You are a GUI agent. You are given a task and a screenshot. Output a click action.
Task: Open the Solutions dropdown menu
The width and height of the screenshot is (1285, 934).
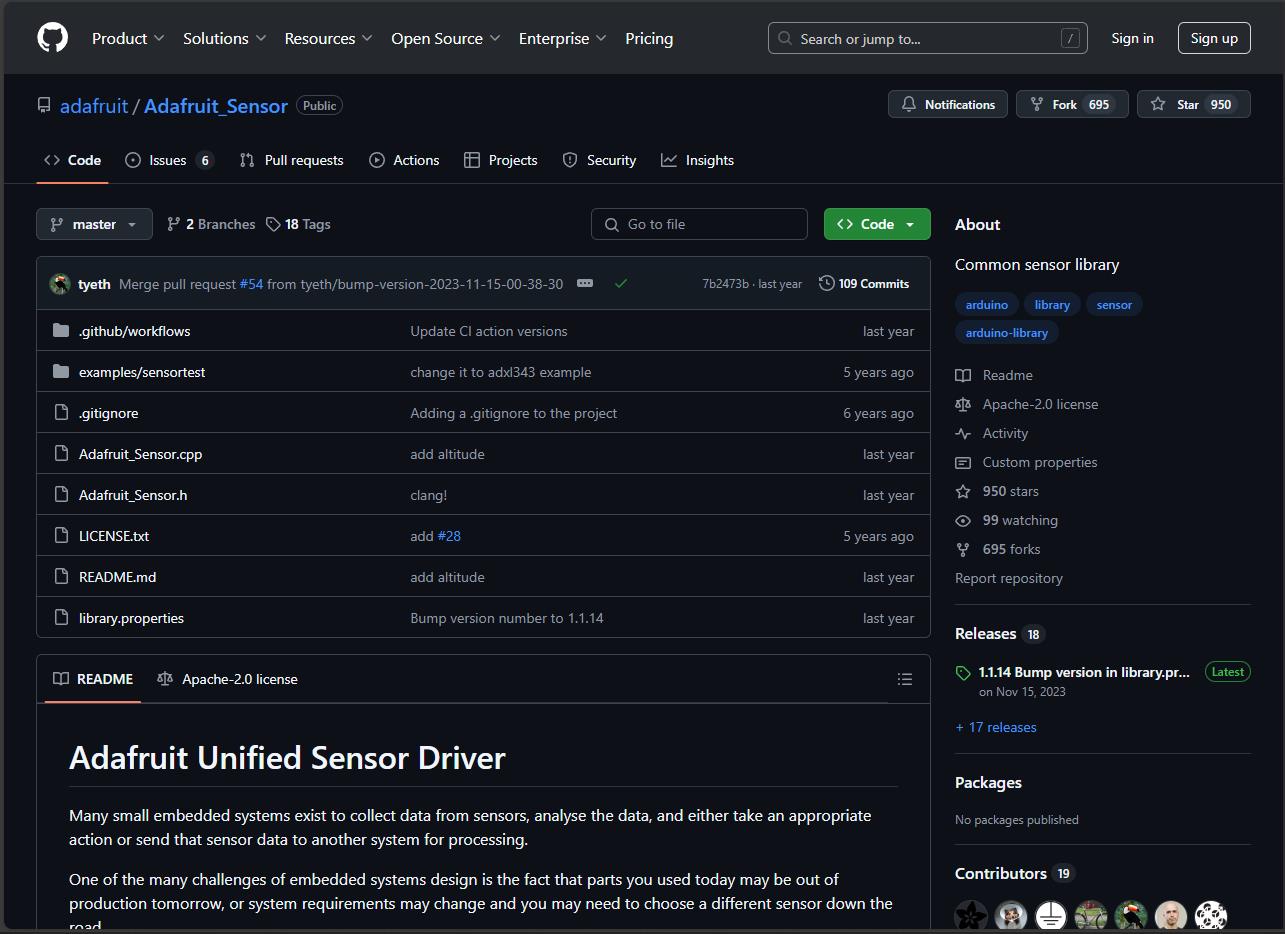click(x=224, y=38)
